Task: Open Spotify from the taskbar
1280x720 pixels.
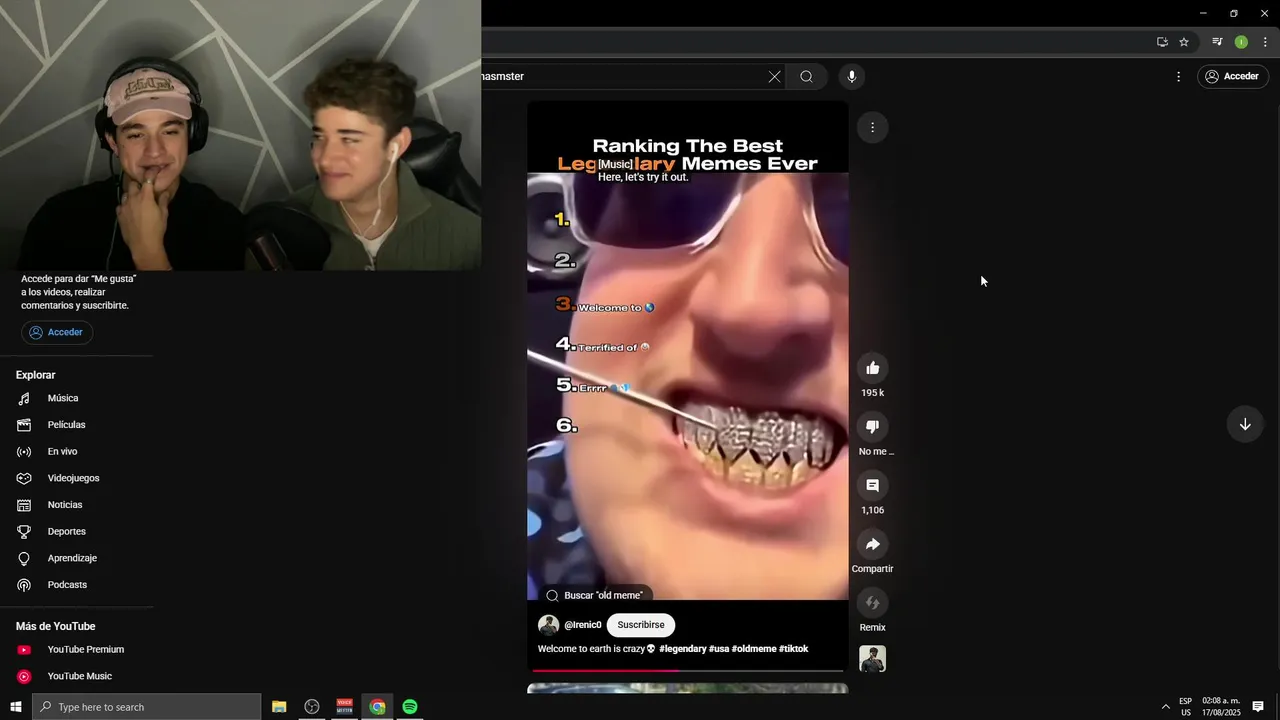Action: 410,707
